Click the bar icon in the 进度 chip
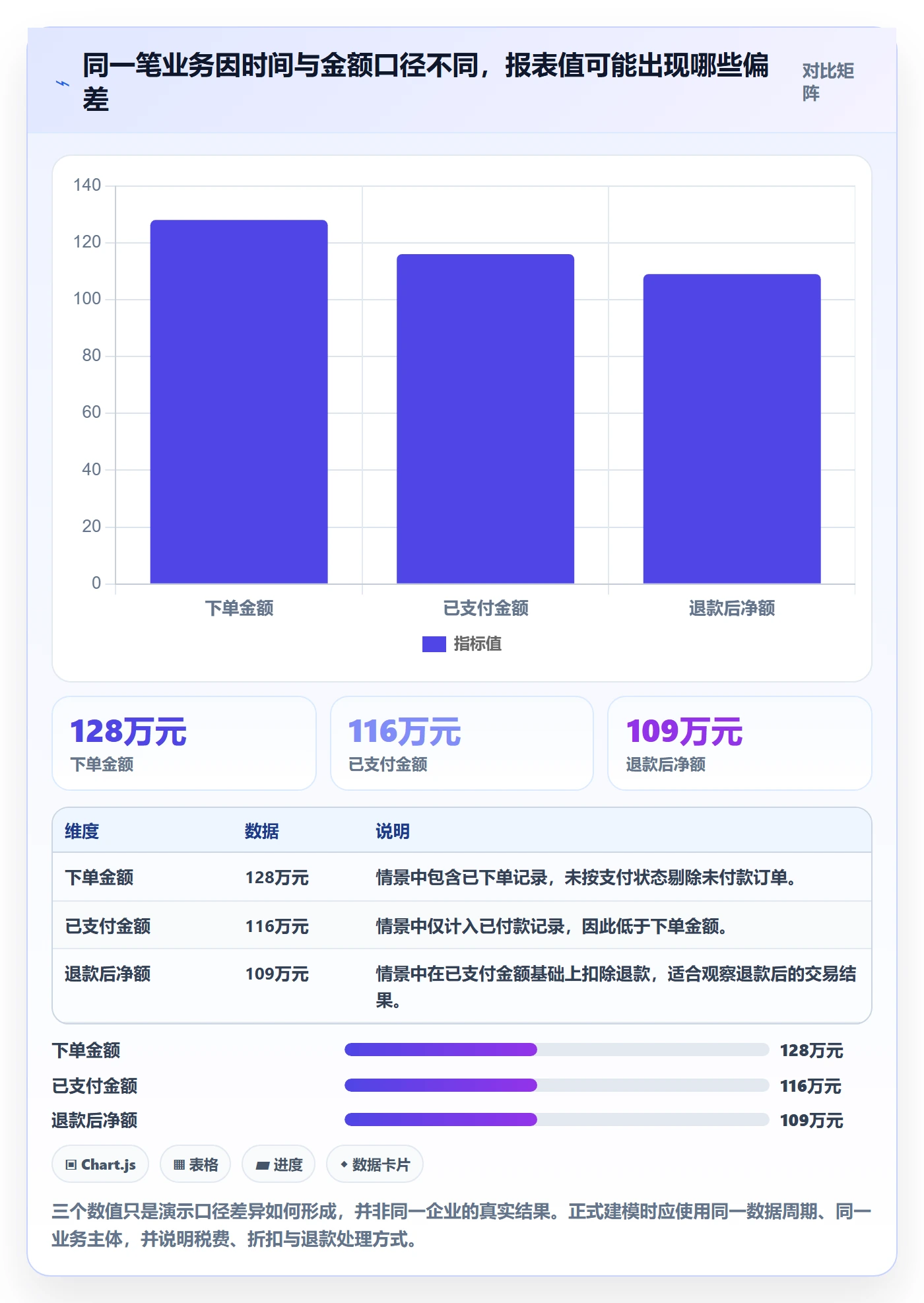This screenshot has width=924, height=1303. tap(263, 1166)
